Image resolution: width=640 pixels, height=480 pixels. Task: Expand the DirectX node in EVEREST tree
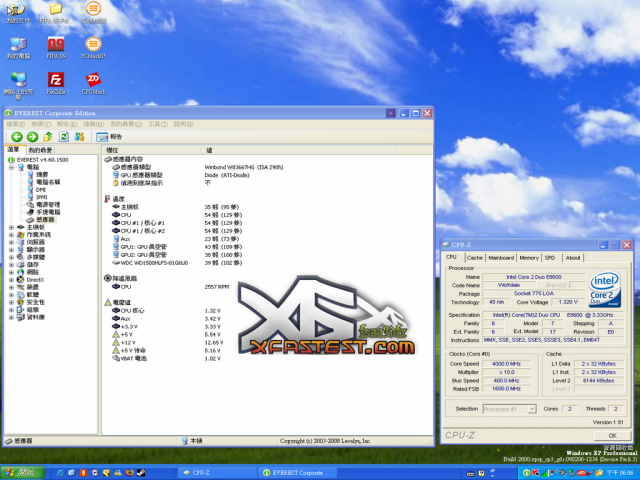pyautogui.click(x=11, y=280)
